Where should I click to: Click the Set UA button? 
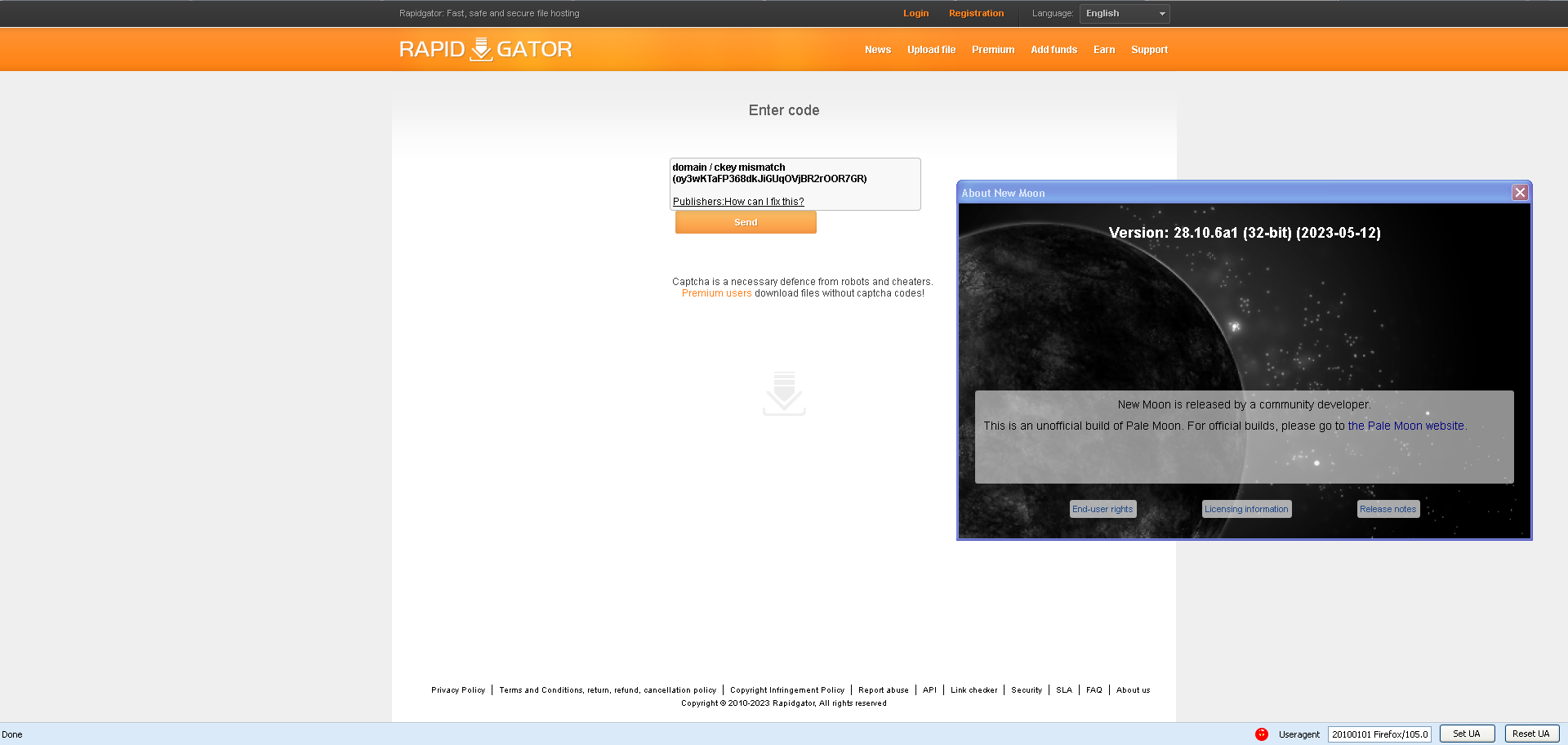click(x=1467, y=734)
